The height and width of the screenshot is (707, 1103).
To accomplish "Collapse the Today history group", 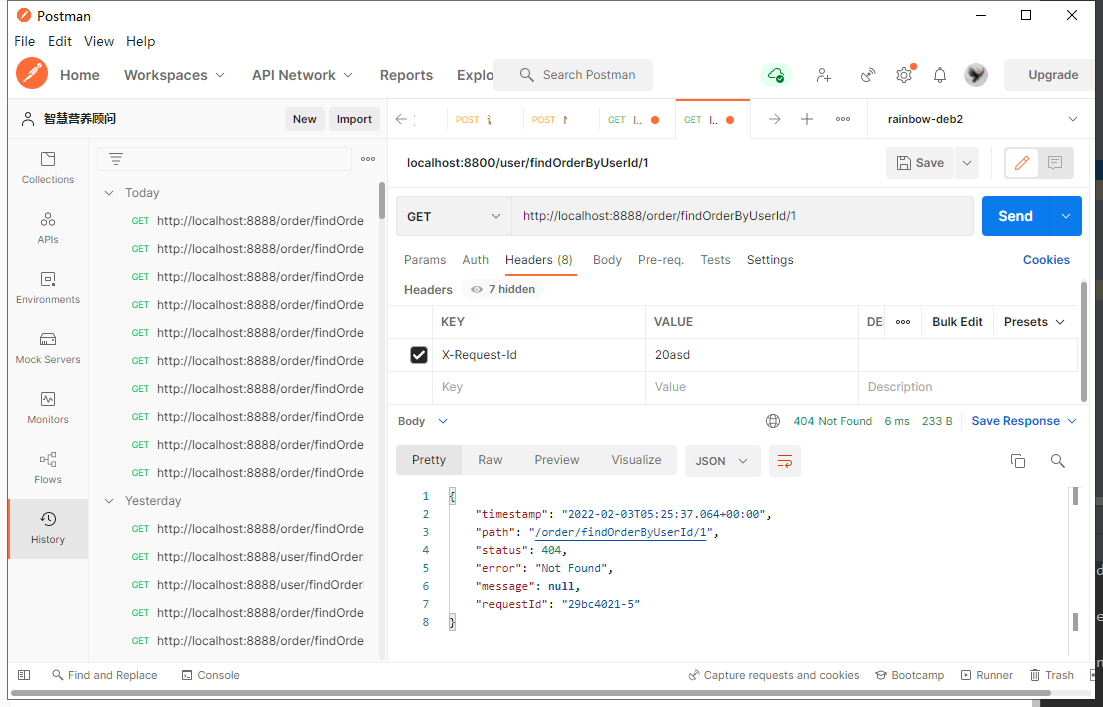I will point(109,193).
